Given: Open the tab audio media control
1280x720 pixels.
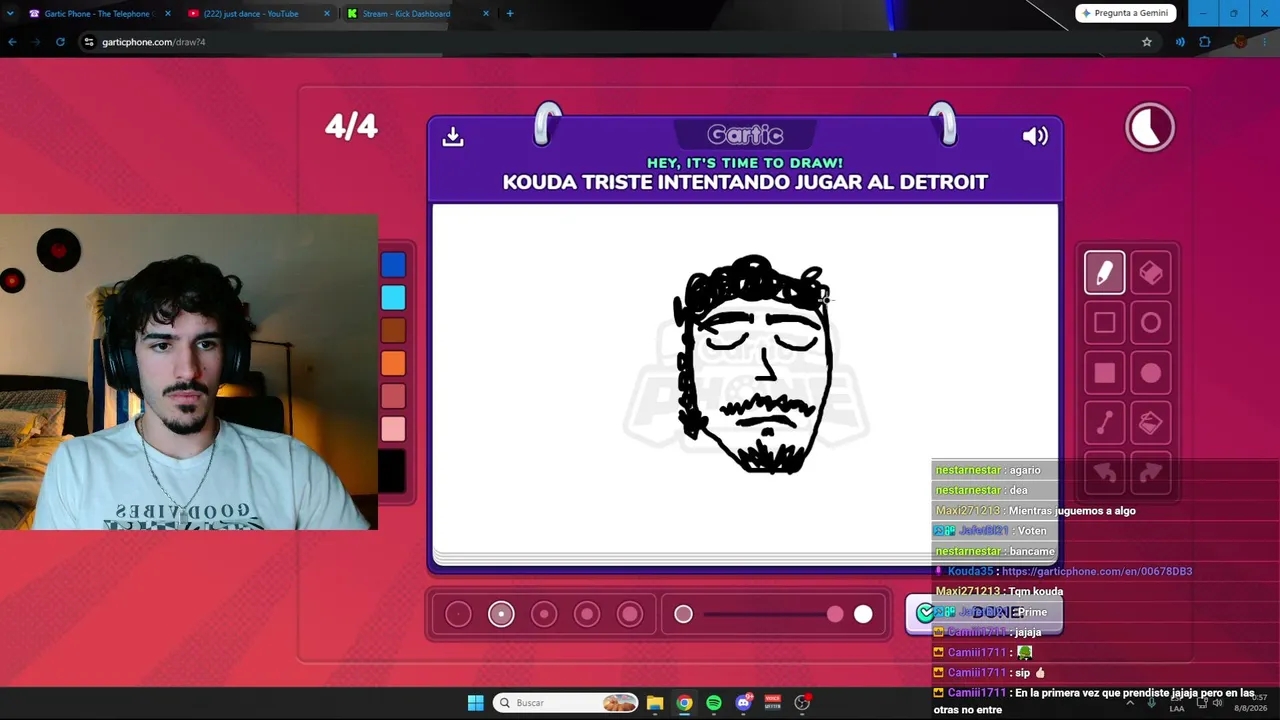Looking at the screenshot, I should click(1180, 42).
